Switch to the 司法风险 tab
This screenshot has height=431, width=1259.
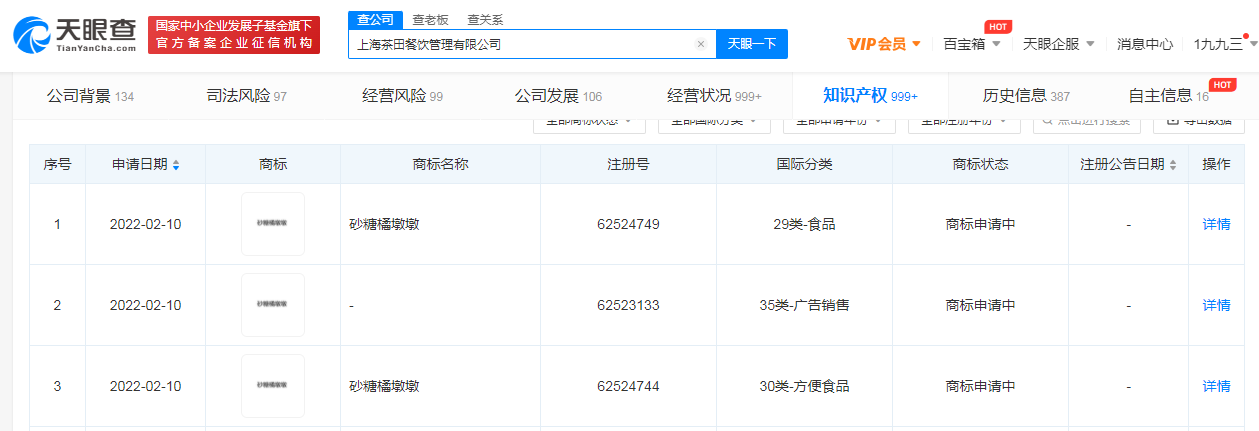click(246, 96)
